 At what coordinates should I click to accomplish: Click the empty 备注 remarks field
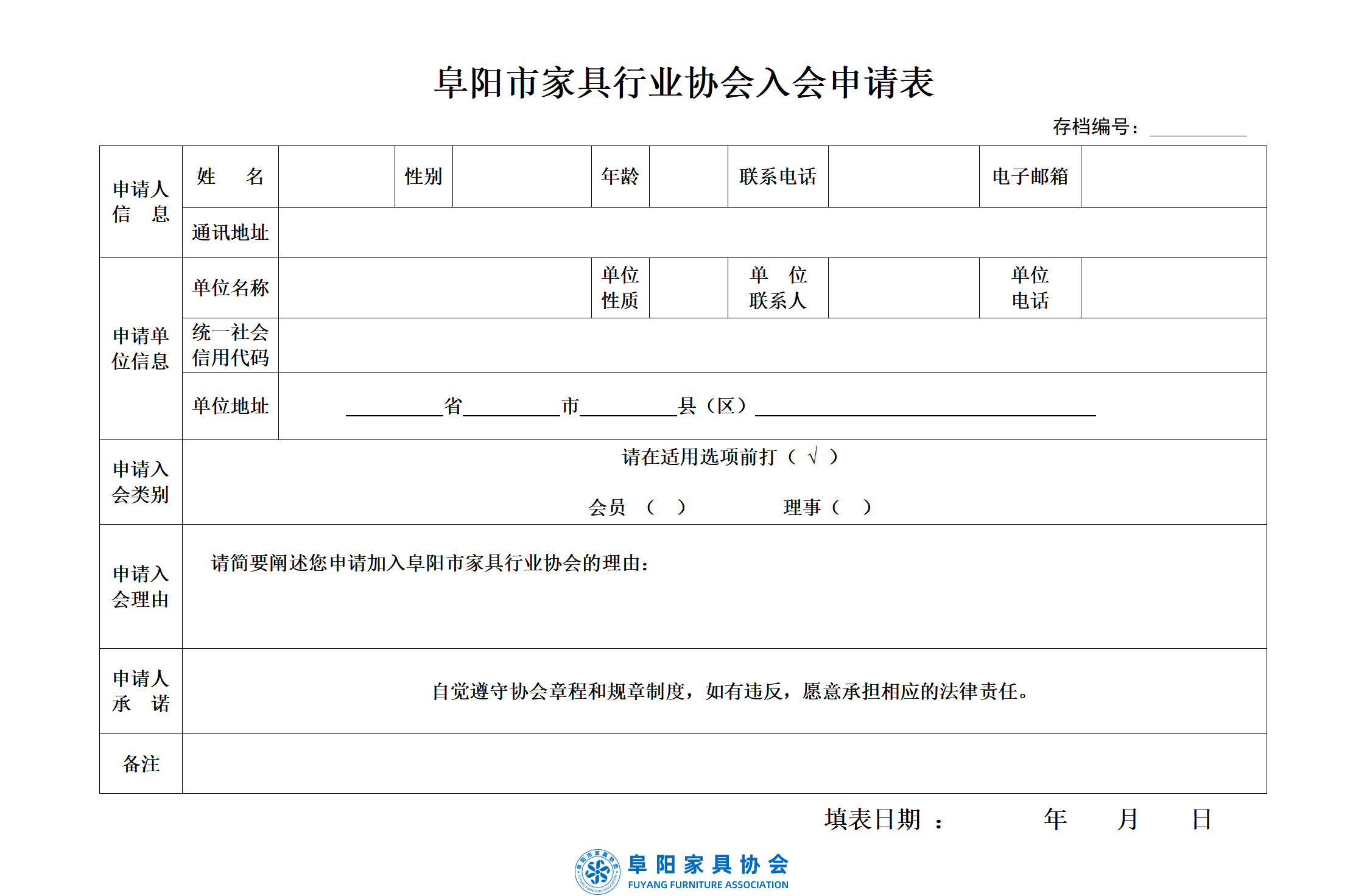pyautogui.click(x=724, y=763)
